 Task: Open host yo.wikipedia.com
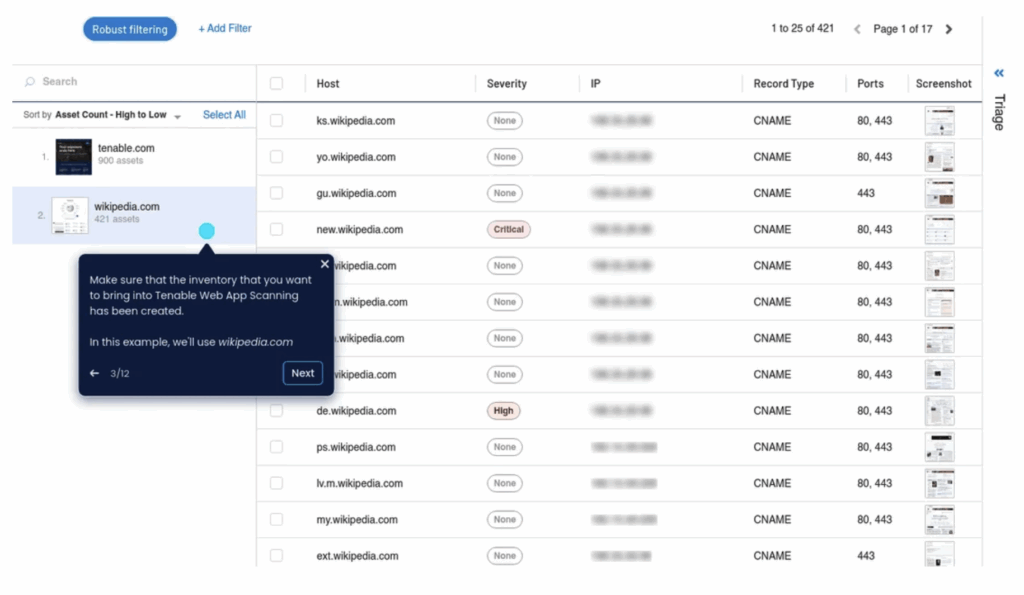356,157
